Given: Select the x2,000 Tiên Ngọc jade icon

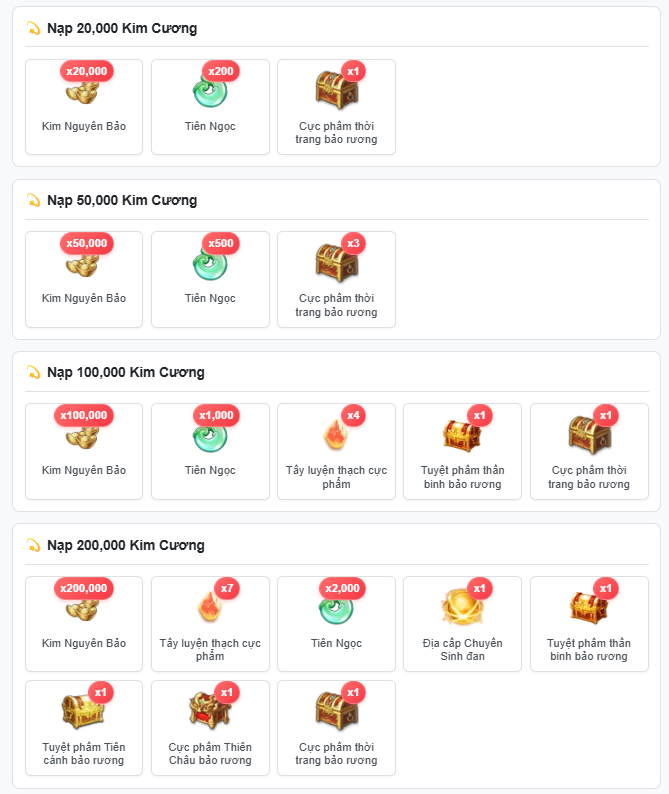Looking at the screenshot, I should tap(336, 610).
